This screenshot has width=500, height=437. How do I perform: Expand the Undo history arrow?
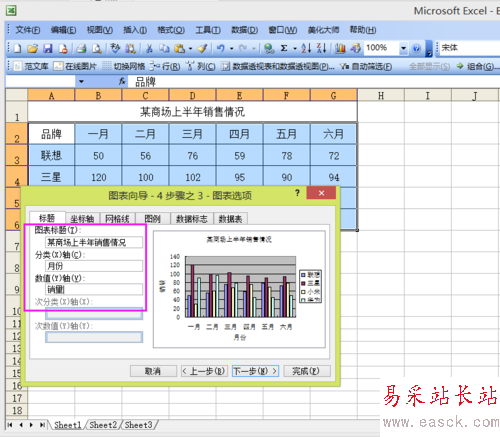click(x=231, y=49)
